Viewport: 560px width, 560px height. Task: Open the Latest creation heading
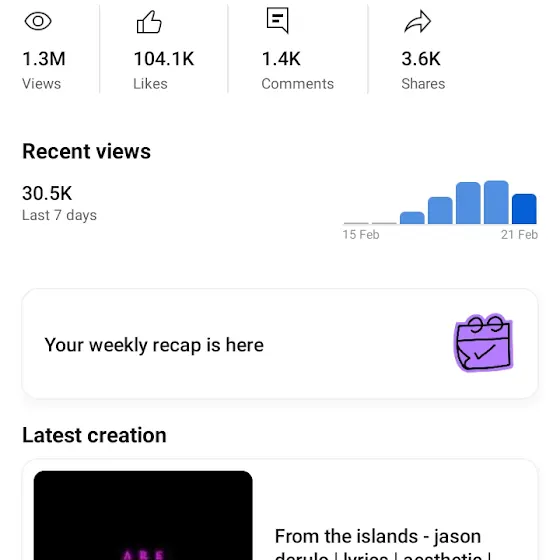click(x=94, y=435)
